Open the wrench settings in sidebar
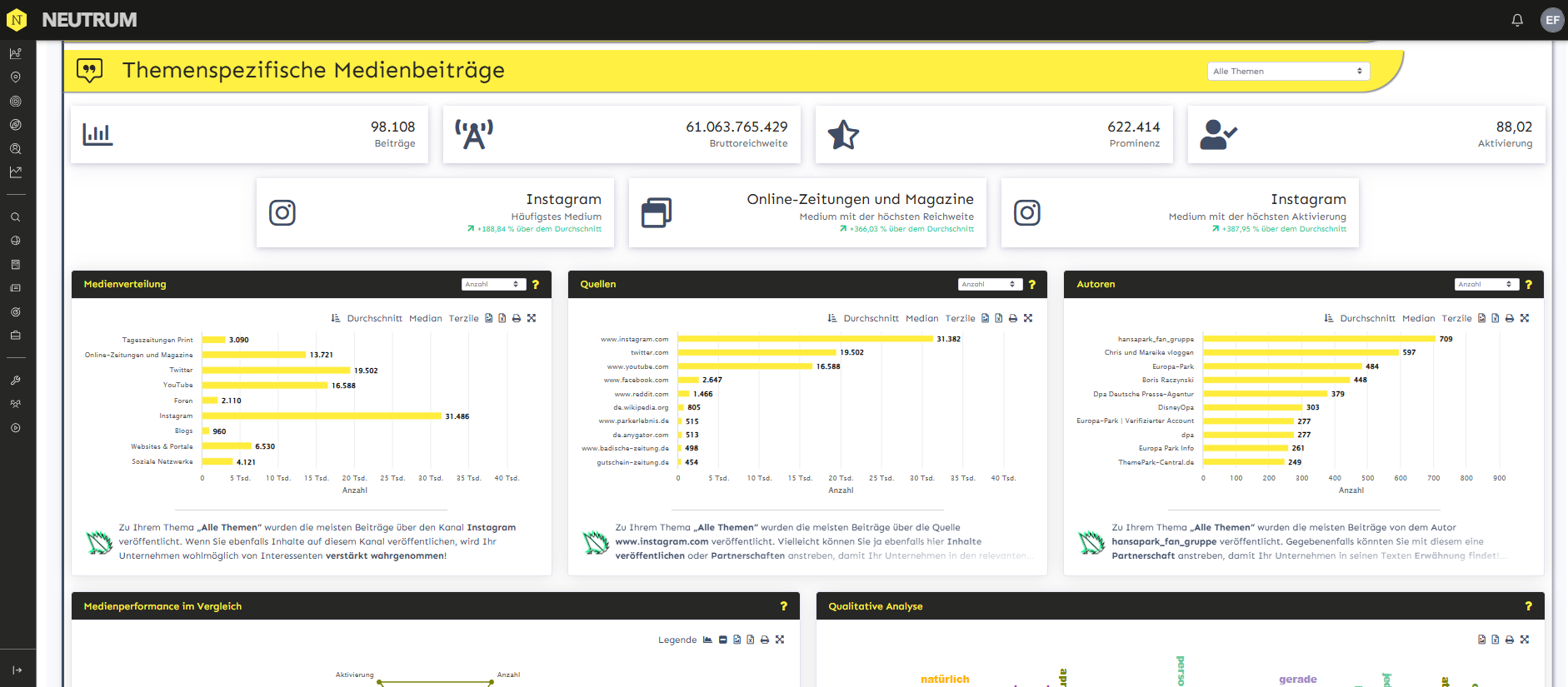Screen dimensions: 1568x687 [15, 381]
